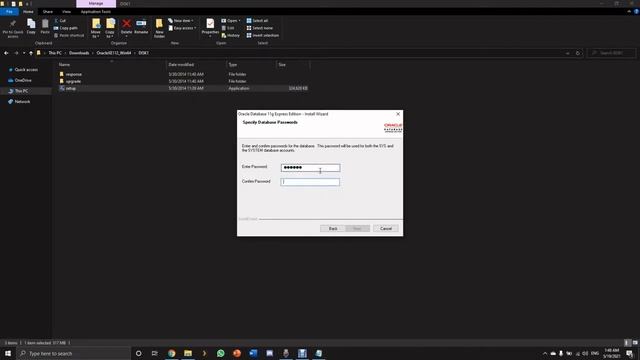
Task: Select Quick access in navigation pane
Action: 26,70
